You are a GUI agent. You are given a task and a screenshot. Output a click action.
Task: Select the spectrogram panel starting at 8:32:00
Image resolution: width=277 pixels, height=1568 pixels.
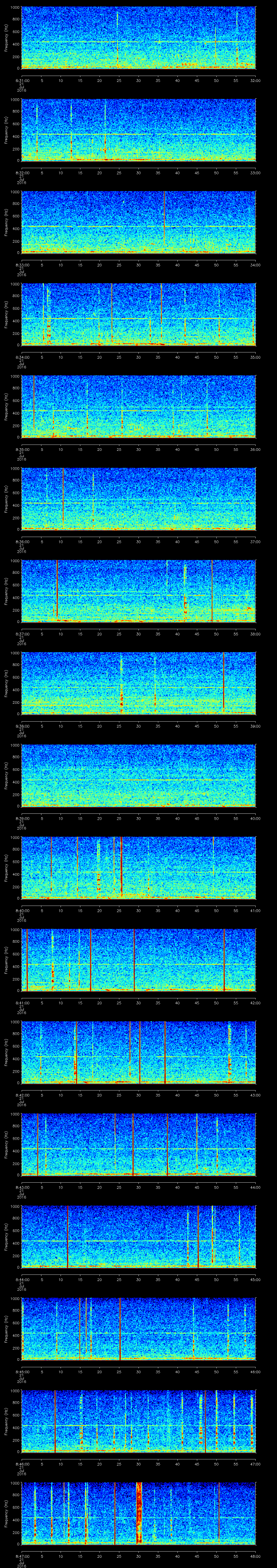(138, 130)
